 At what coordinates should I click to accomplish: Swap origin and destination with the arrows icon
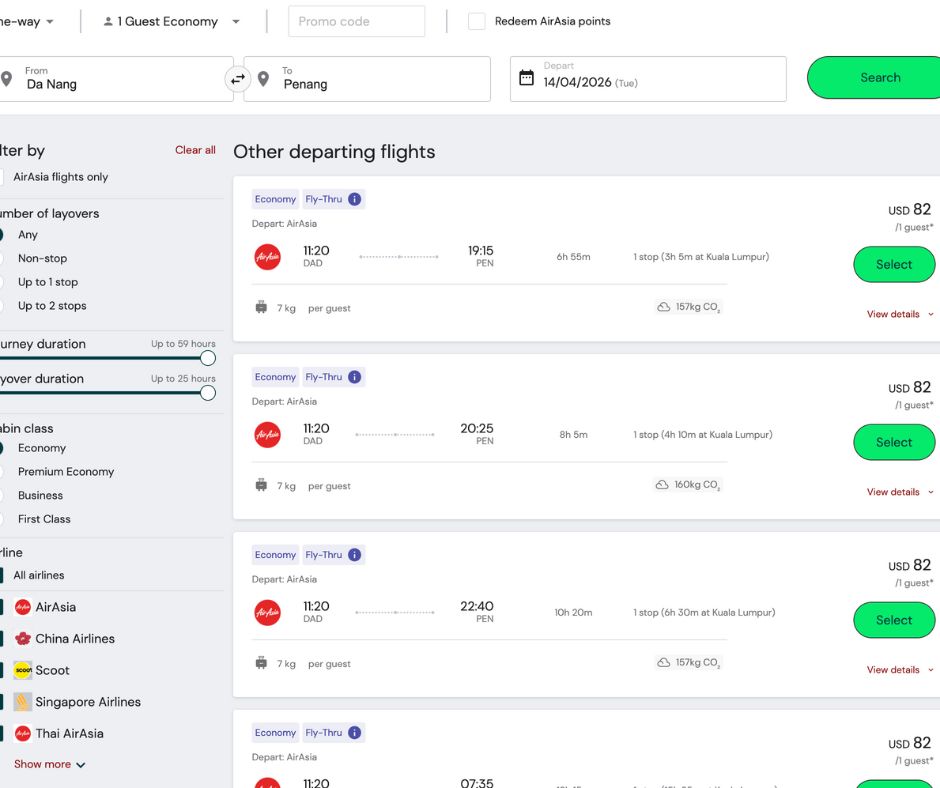click(238, 79)
